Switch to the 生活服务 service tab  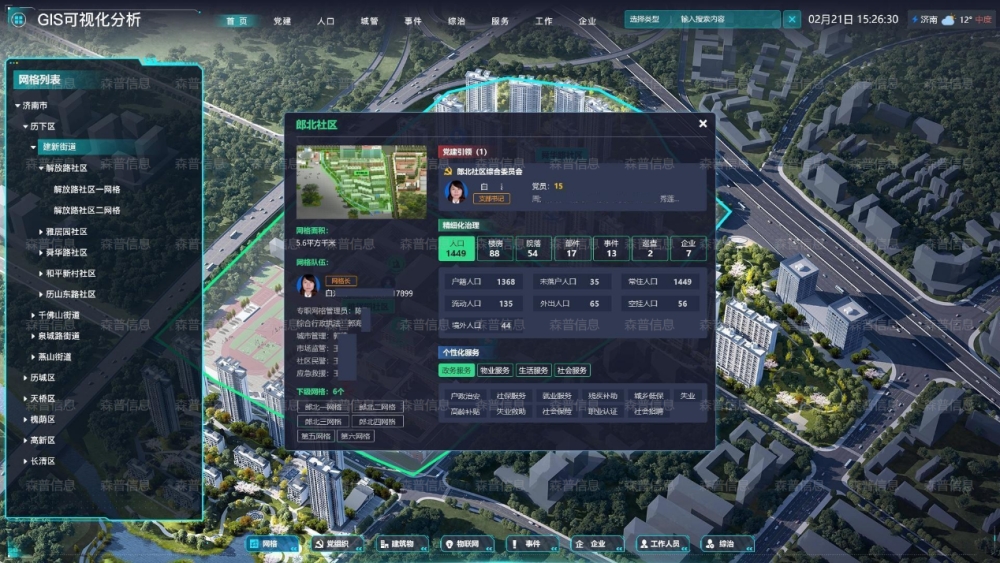tap(533, 370)
